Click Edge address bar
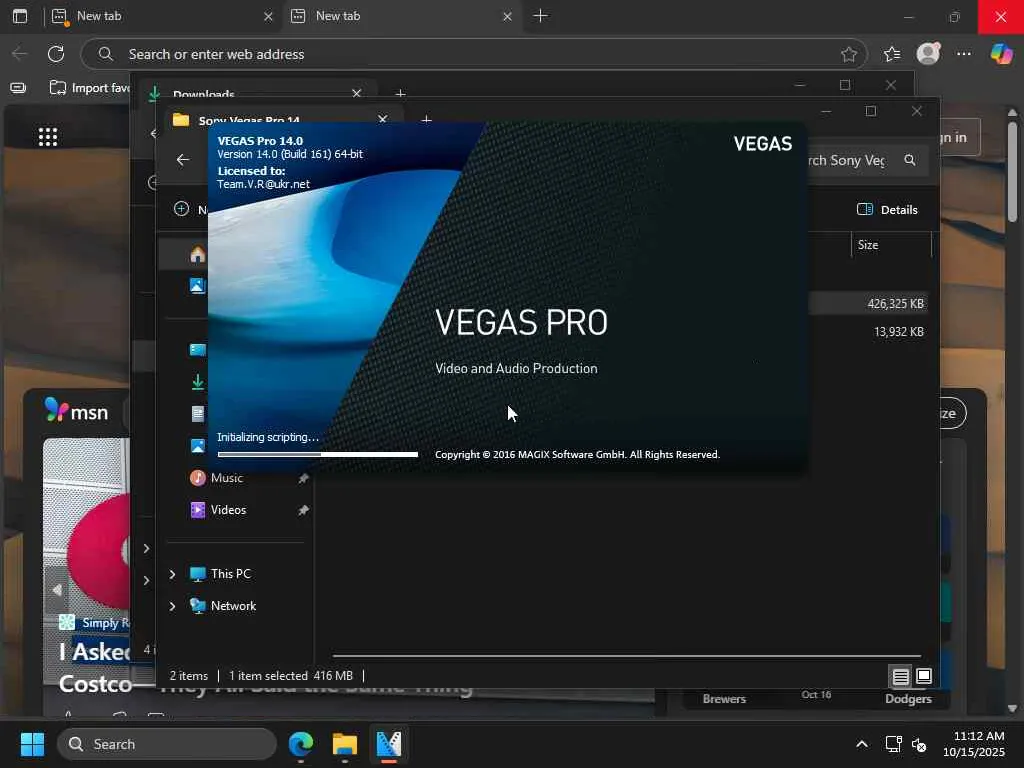Screen dimensions: 1024x768 (473, 54)
